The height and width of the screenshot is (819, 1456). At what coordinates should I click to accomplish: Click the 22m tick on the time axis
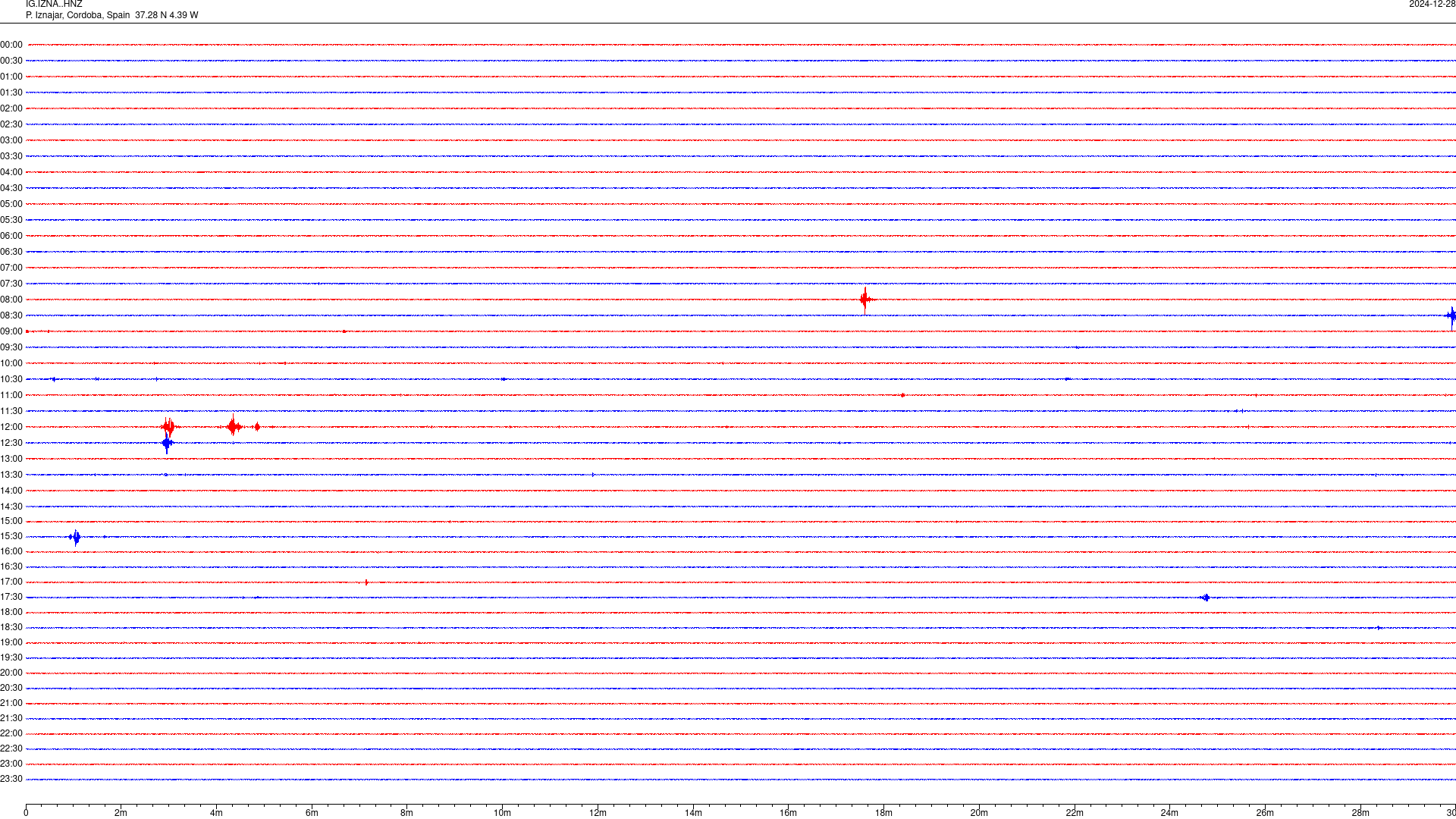1075,813
